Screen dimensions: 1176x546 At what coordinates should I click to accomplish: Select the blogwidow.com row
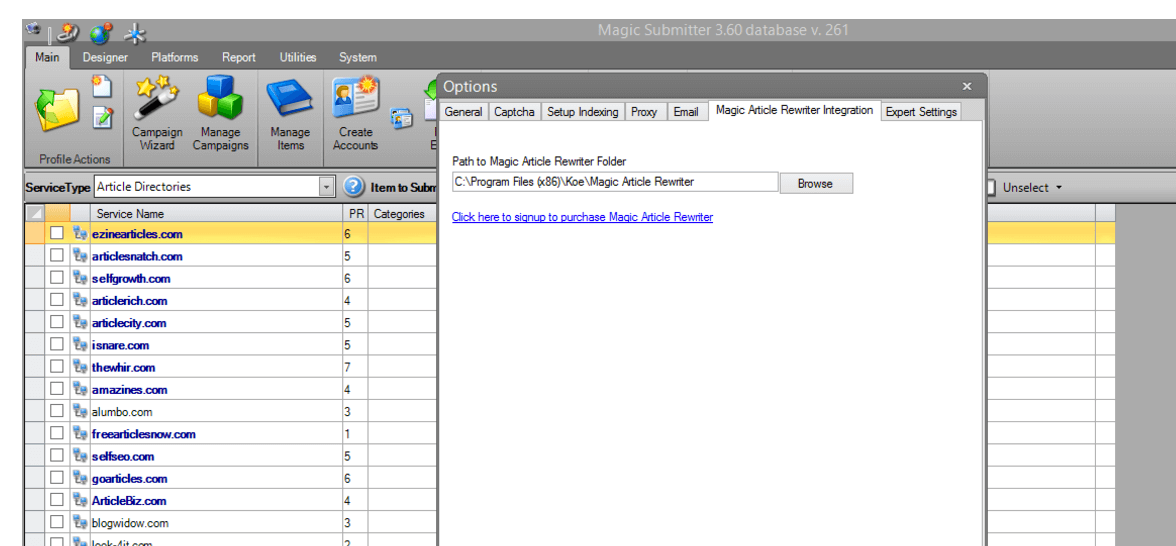click(x=230, y=523)
